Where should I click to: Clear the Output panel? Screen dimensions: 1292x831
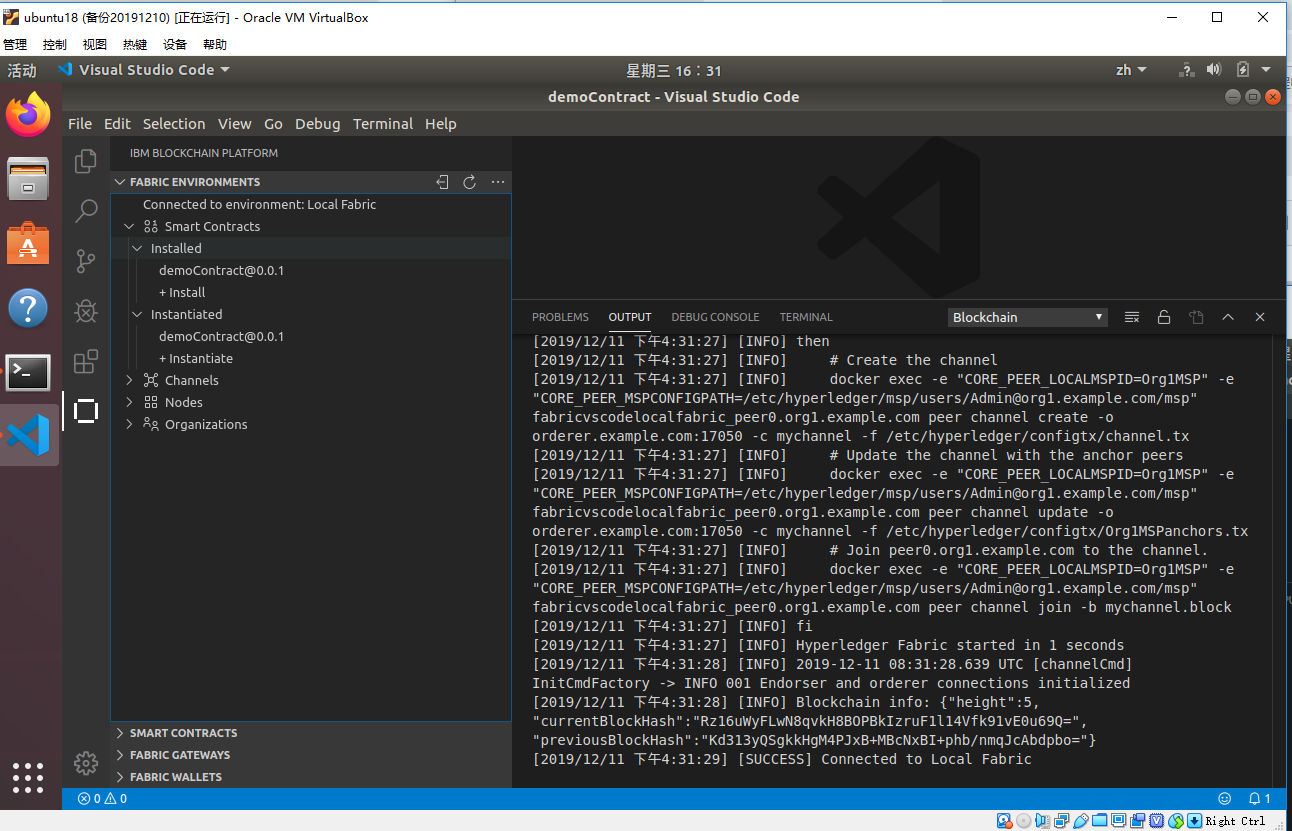[1131, 317]
